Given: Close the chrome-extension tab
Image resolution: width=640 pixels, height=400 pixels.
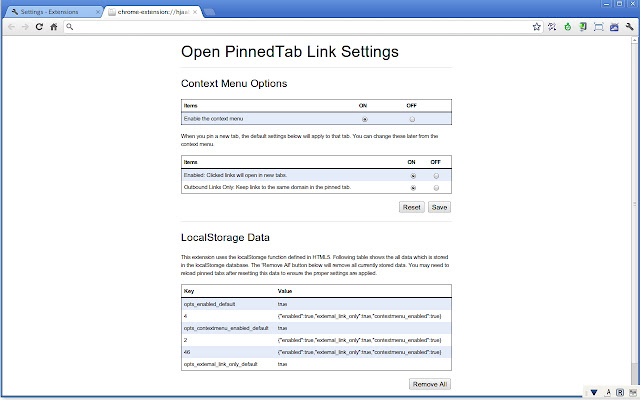Looking at the screenshot, I should (195, 12).
